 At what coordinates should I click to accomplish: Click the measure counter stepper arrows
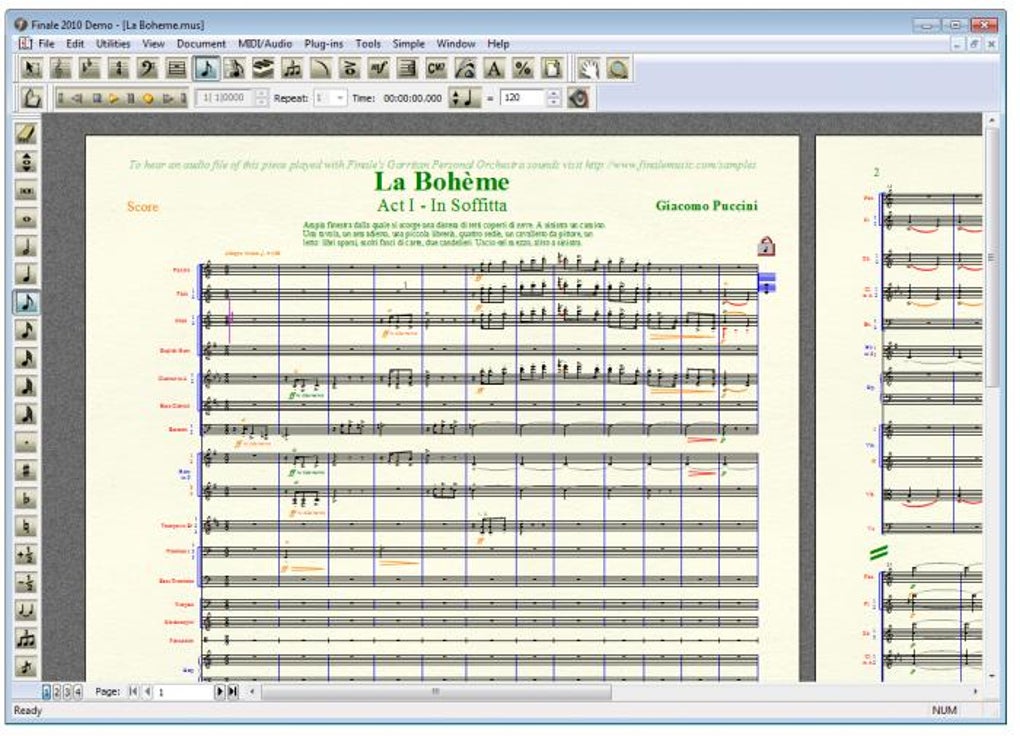coord(261,98)
